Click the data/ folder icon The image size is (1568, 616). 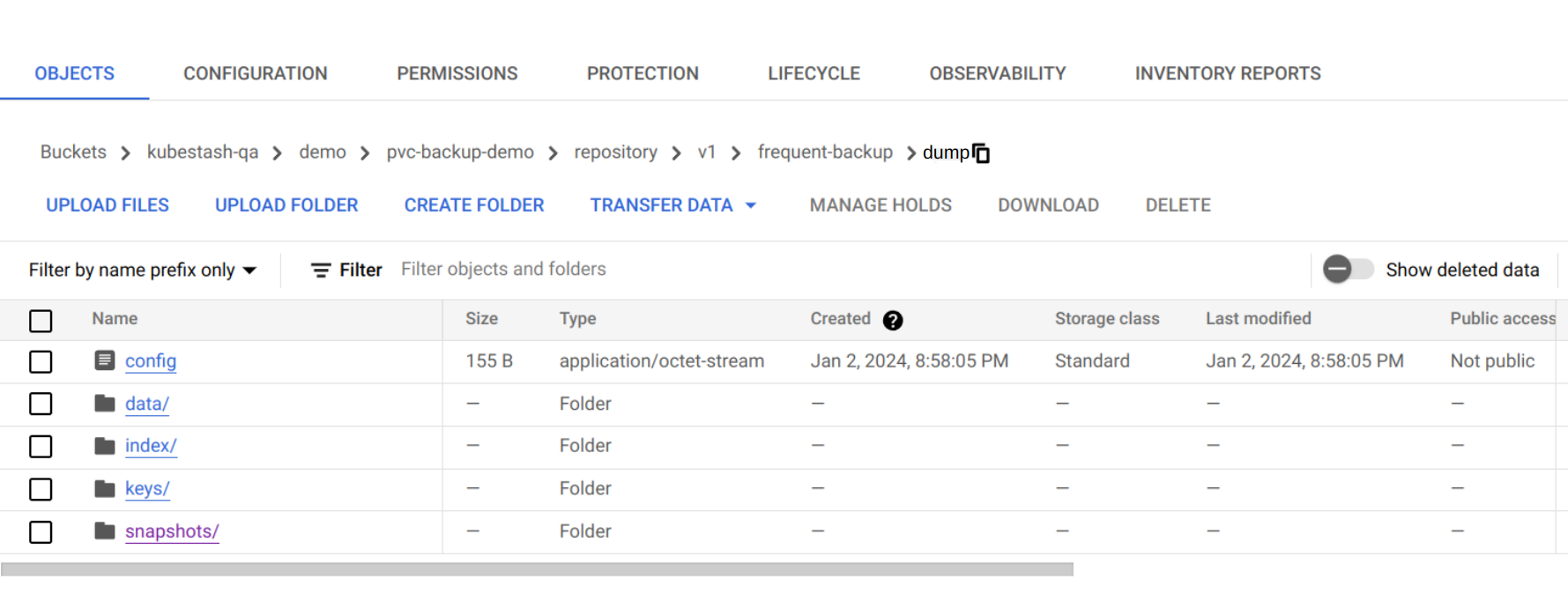click(105, 404)
